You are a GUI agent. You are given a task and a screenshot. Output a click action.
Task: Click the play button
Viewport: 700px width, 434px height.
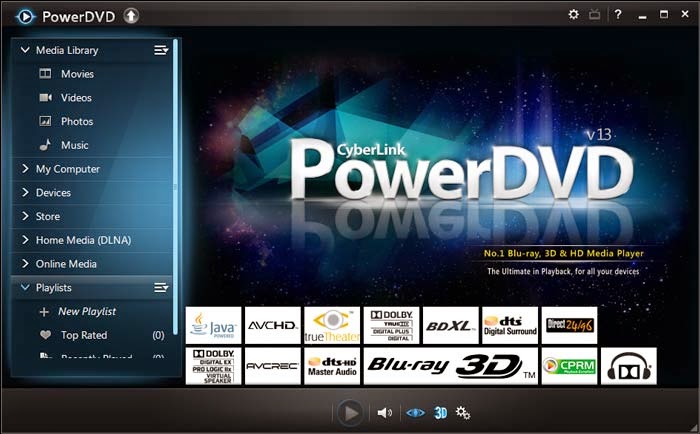pos(350,413)
